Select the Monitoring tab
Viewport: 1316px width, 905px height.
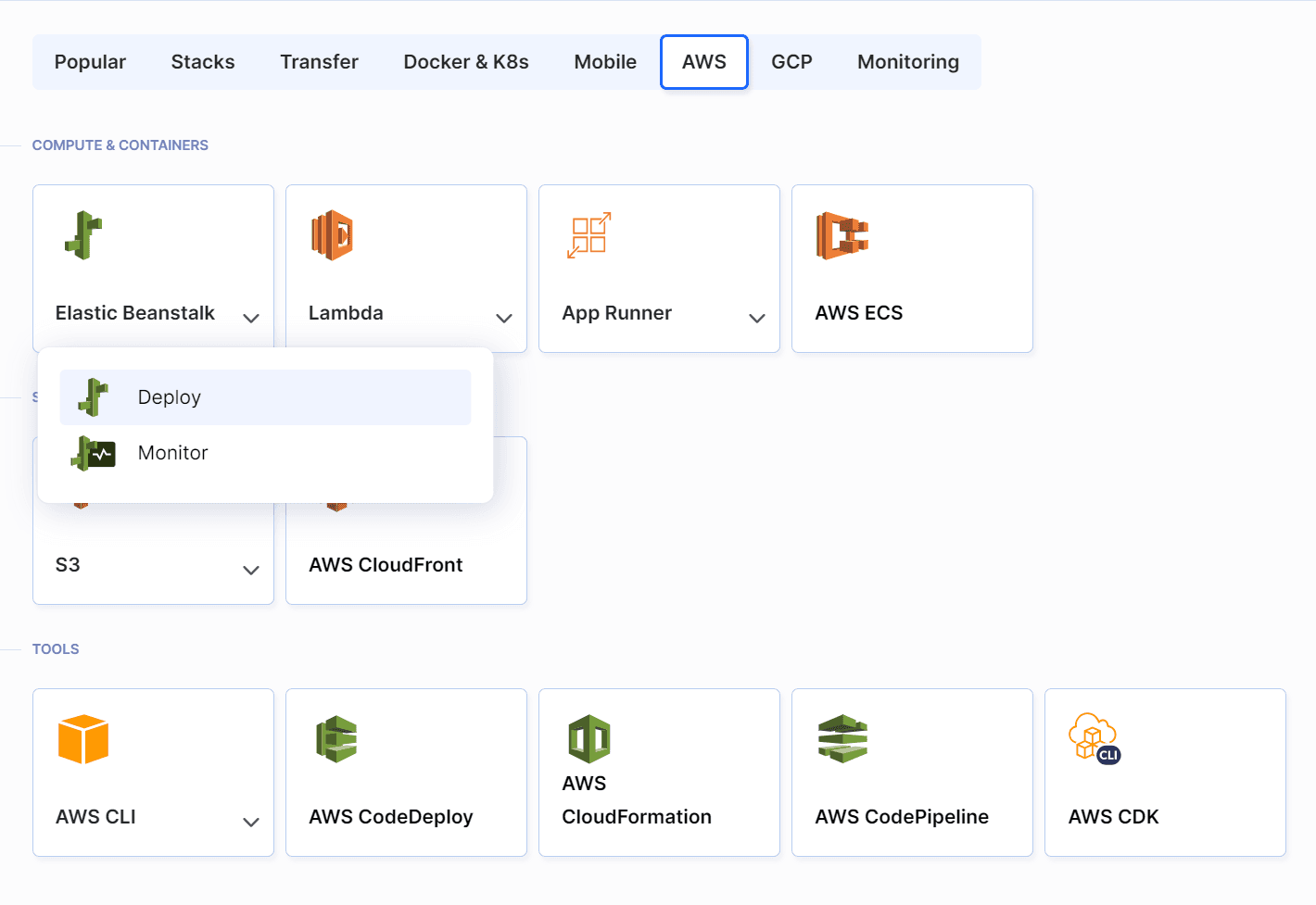pos(908,62)
